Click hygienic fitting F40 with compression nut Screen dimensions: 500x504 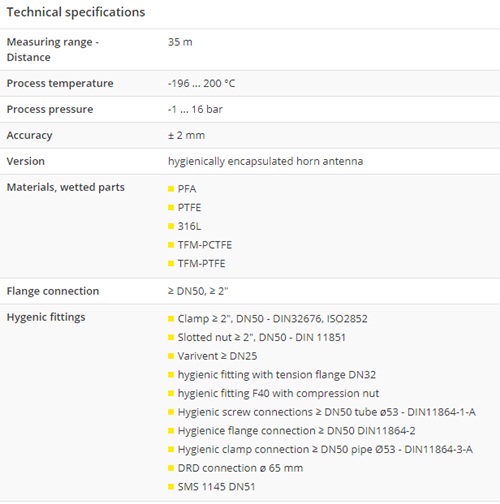tap(278, 393)
